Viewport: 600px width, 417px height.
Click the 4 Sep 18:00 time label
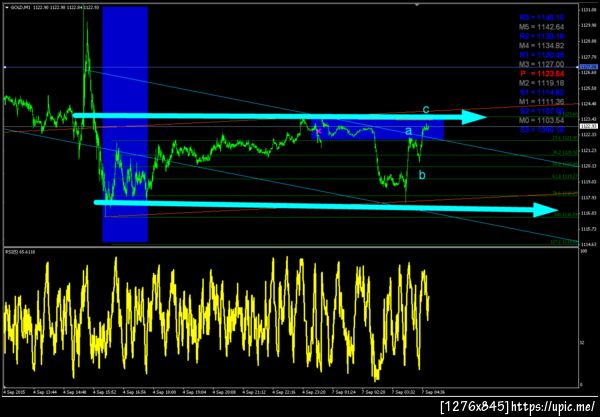[165, 392]
